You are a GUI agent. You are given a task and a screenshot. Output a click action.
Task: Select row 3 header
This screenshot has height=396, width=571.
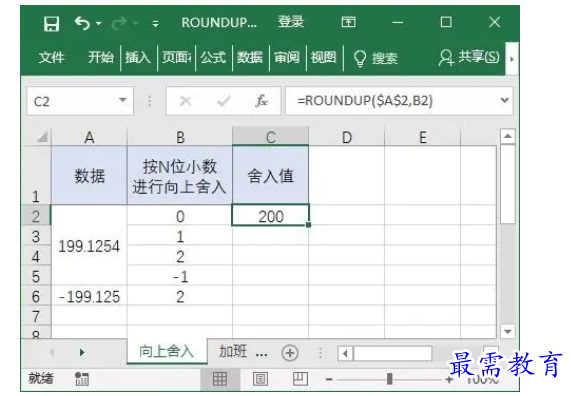point(36,236)
